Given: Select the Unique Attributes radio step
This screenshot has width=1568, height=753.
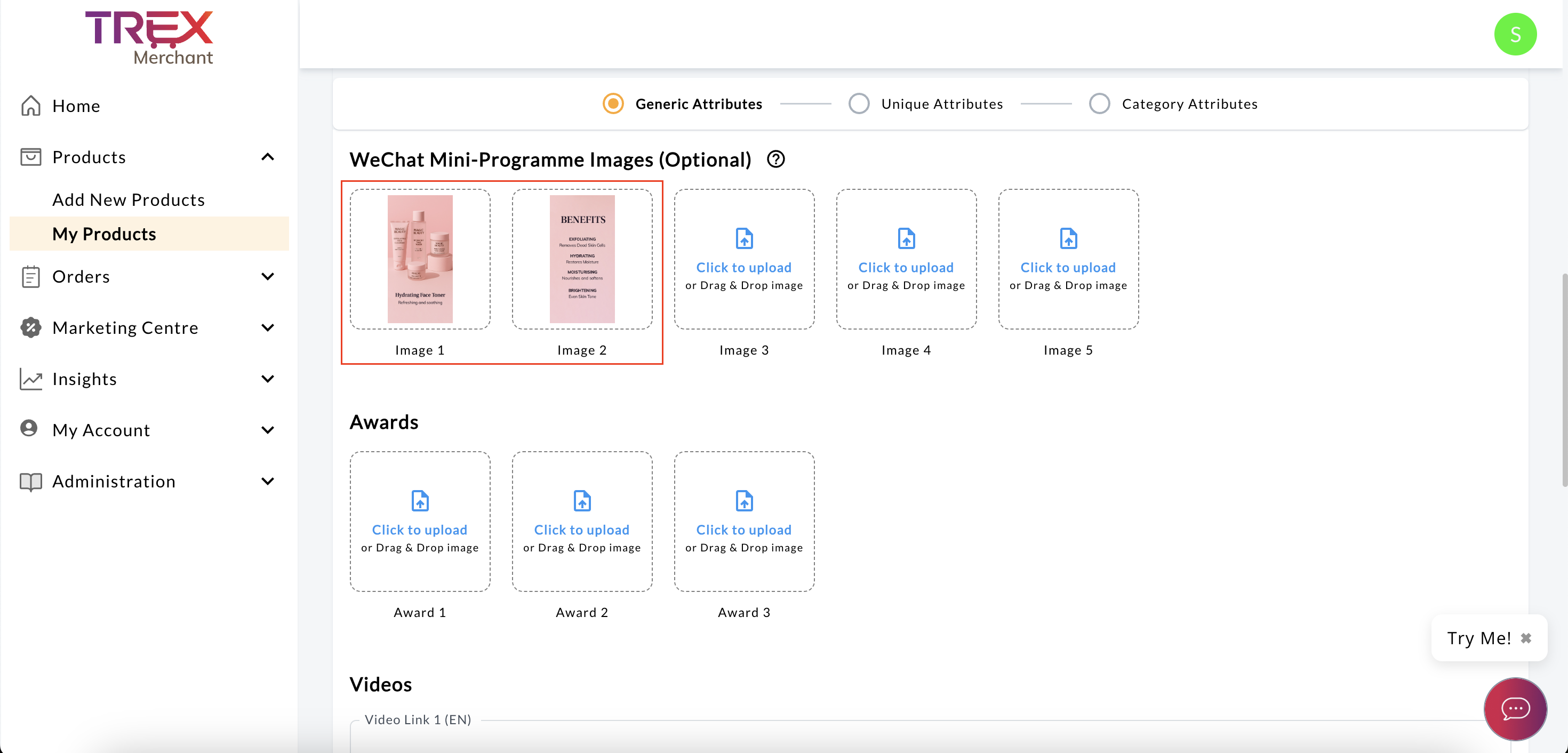Looking at the screenshot, I should click(859, 104).
